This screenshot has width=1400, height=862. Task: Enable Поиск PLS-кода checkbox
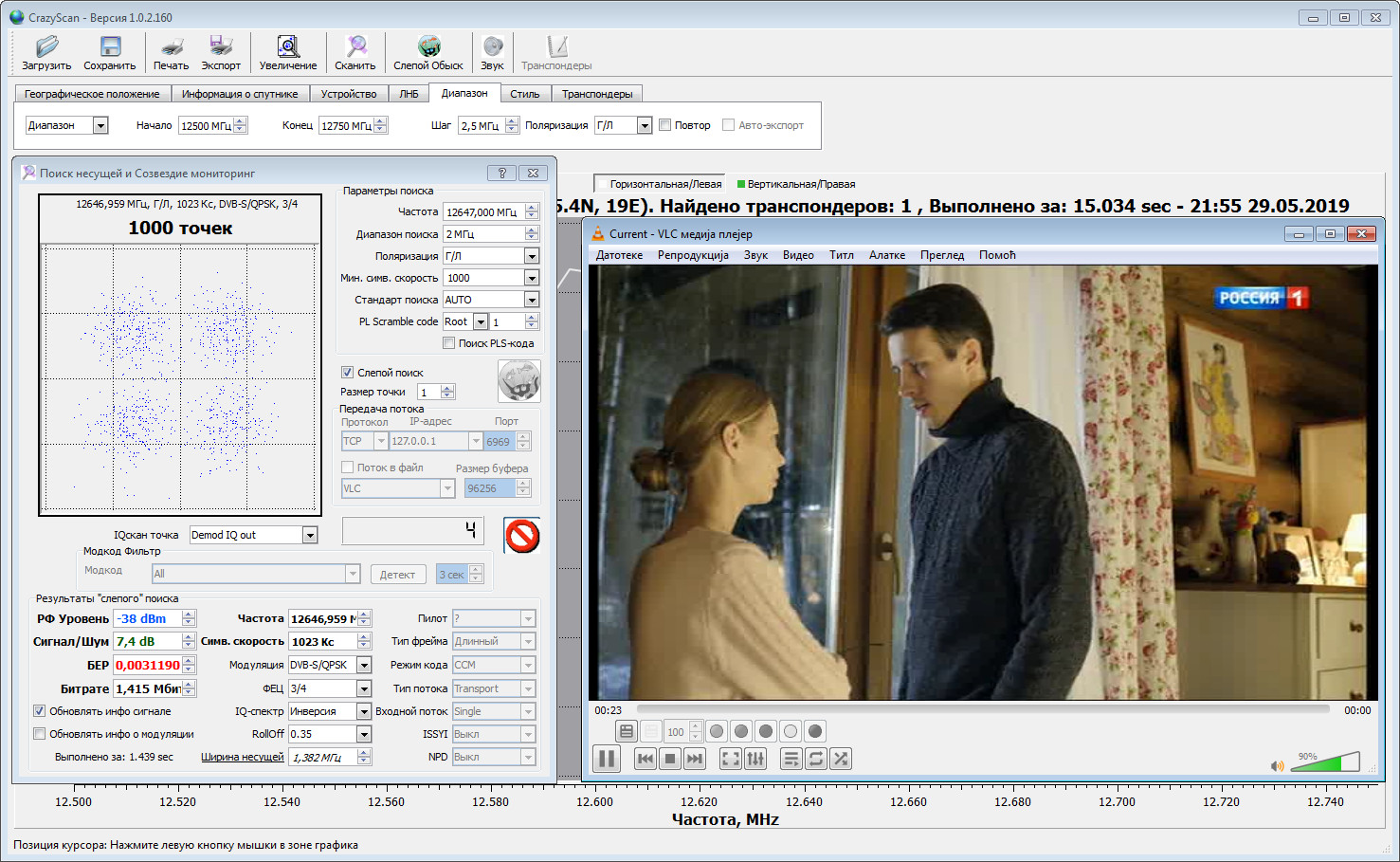click(449, 343)
